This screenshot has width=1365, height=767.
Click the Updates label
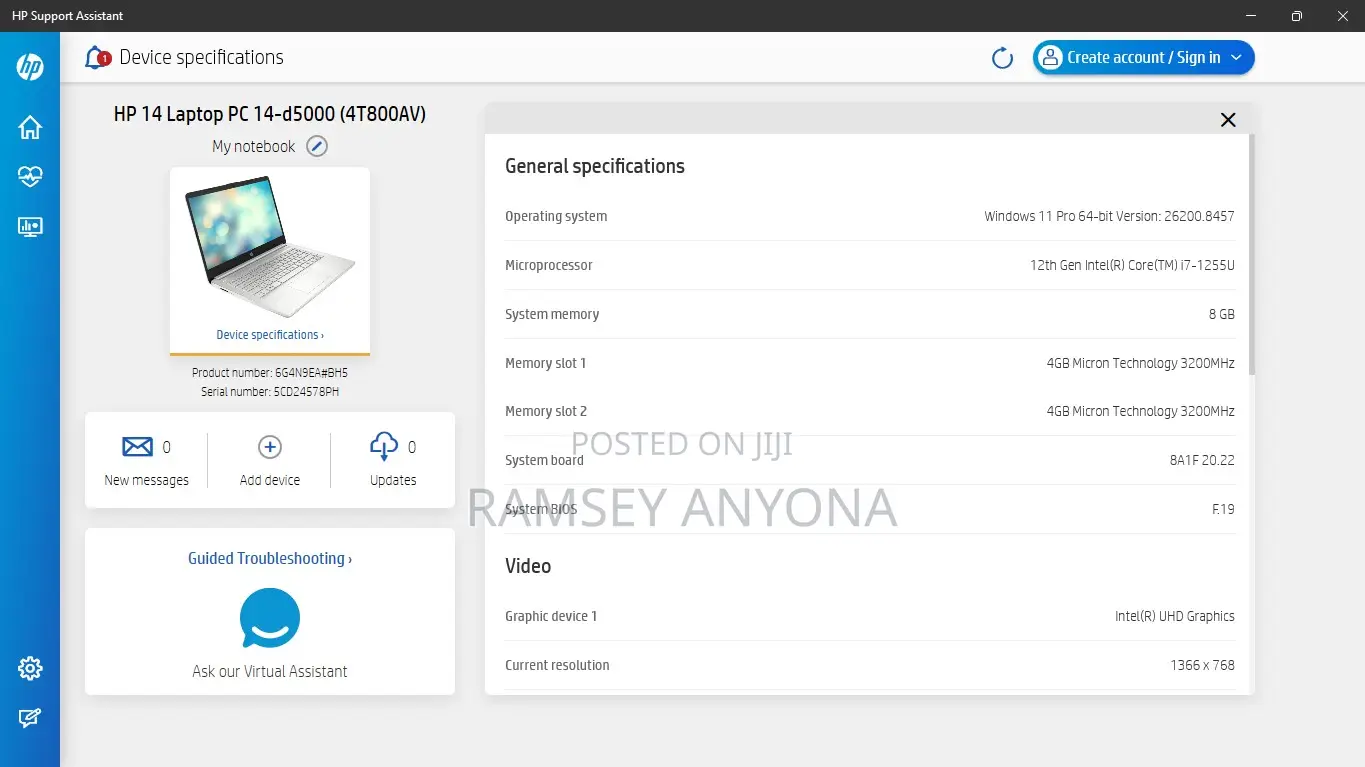(x=393, y=480)
